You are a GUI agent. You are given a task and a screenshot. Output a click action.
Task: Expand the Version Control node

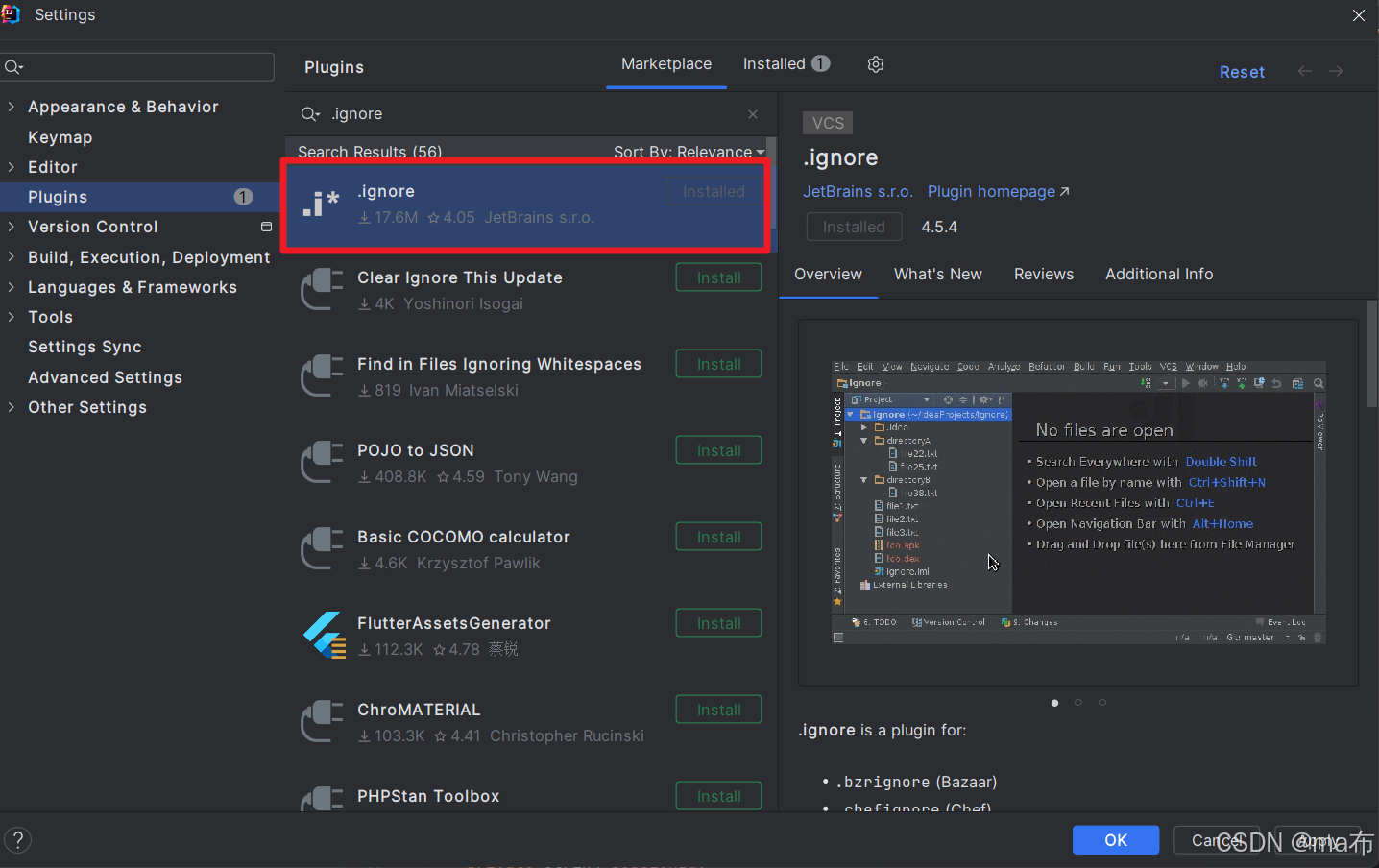click(11, 227)
